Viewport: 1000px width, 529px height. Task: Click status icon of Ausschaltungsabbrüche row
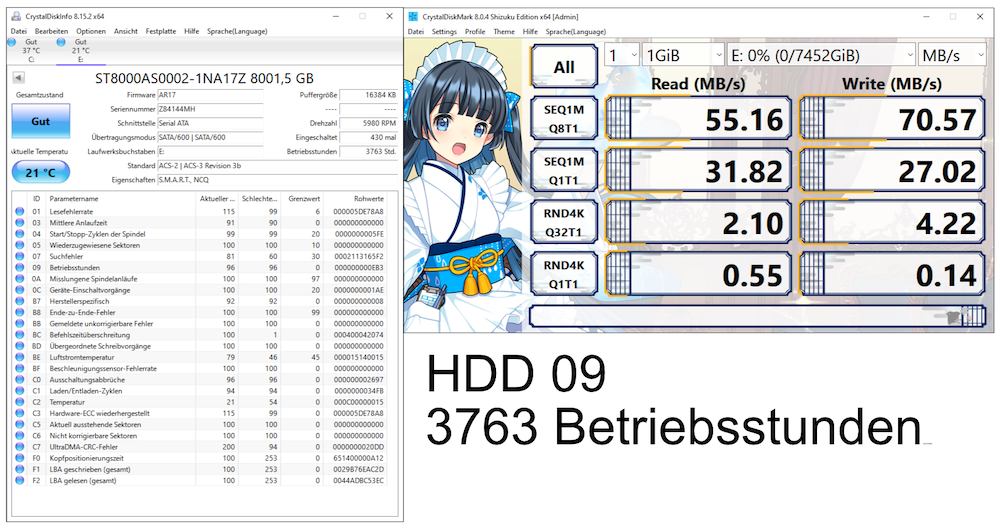pos(20,380)
